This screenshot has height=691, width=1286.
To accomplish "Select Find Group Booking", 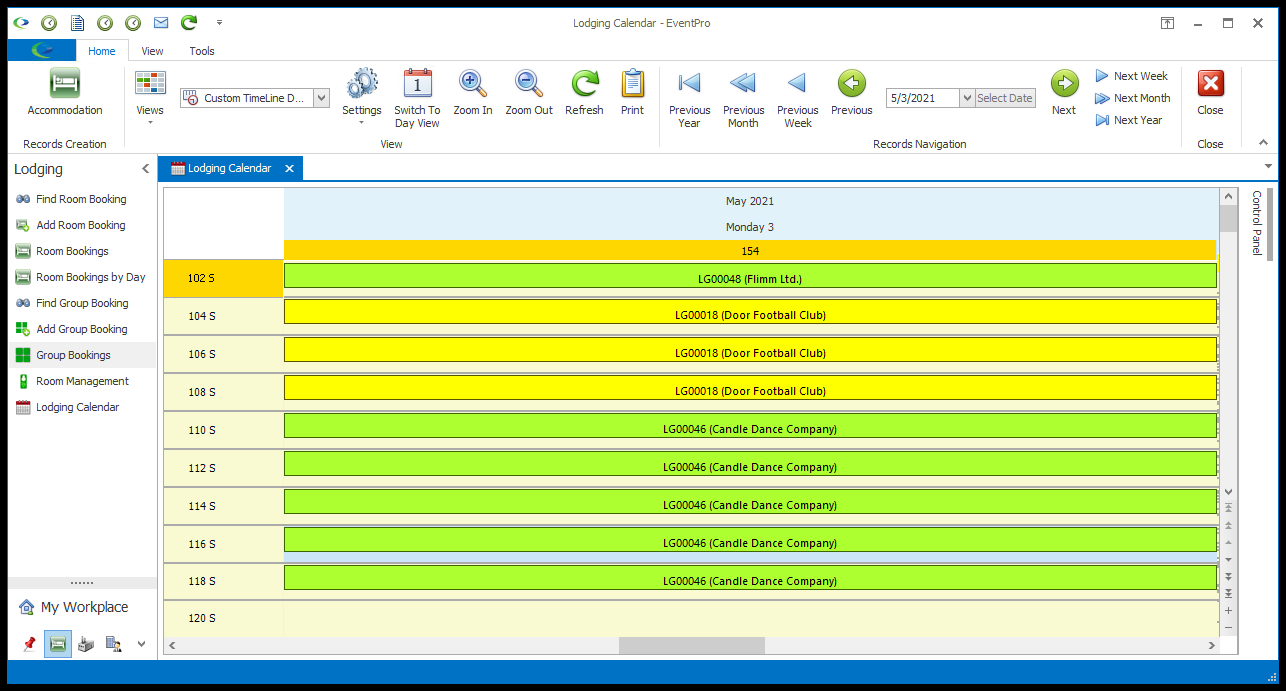I will (82, 303).
